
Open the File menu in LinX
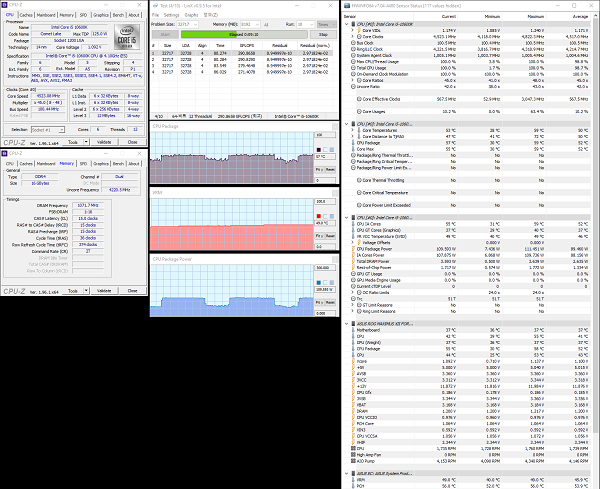[155, 15]
